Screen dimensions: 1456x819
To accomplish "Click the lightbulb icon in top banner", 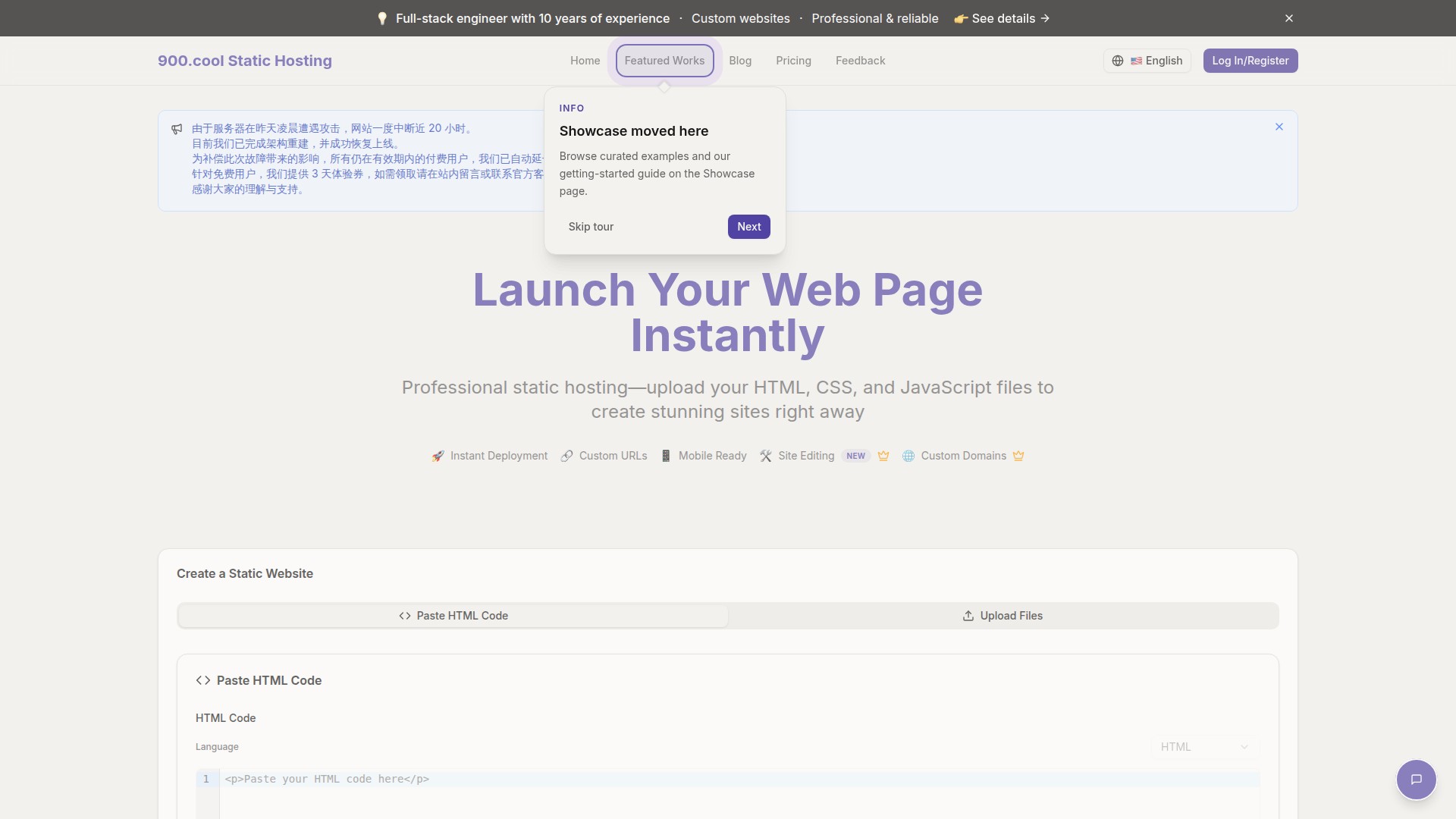I will [382, 18].
